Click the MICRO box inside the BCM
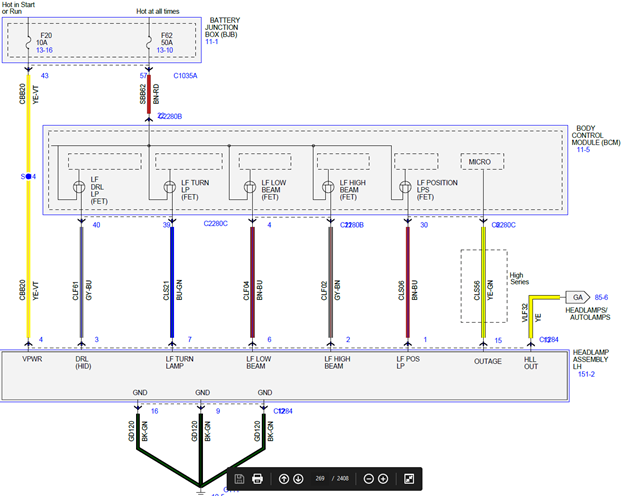The height and width of the screenshot is (496, 624). pyautogui.click(x=482, y=162)
